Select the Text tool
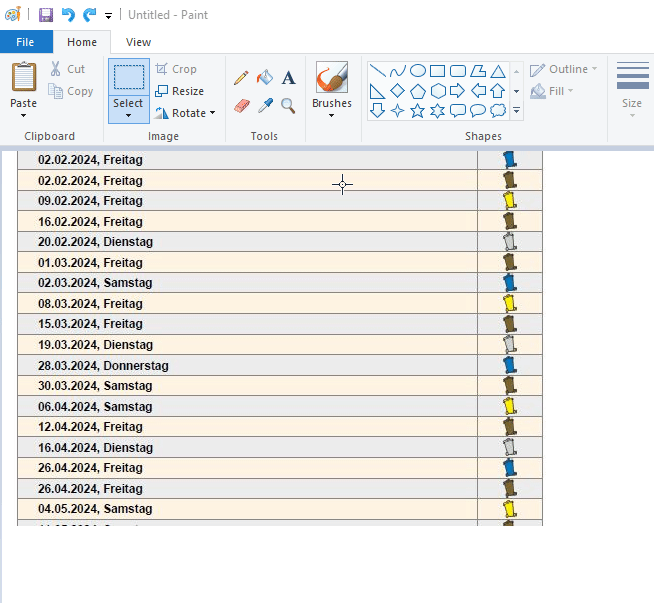 coord(288,78)
